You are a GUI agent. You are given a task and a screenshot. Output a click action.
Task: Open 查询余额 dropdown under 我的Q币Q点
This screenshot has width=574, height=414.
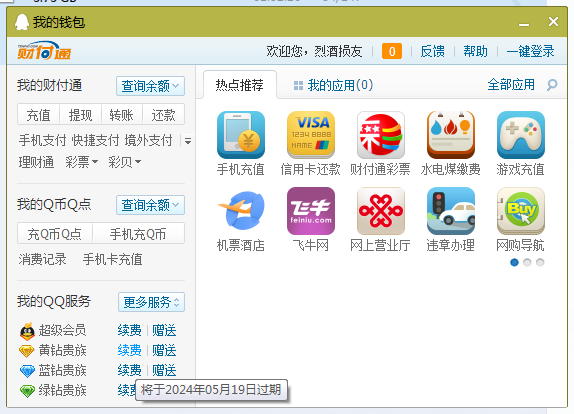click(150, 205)
